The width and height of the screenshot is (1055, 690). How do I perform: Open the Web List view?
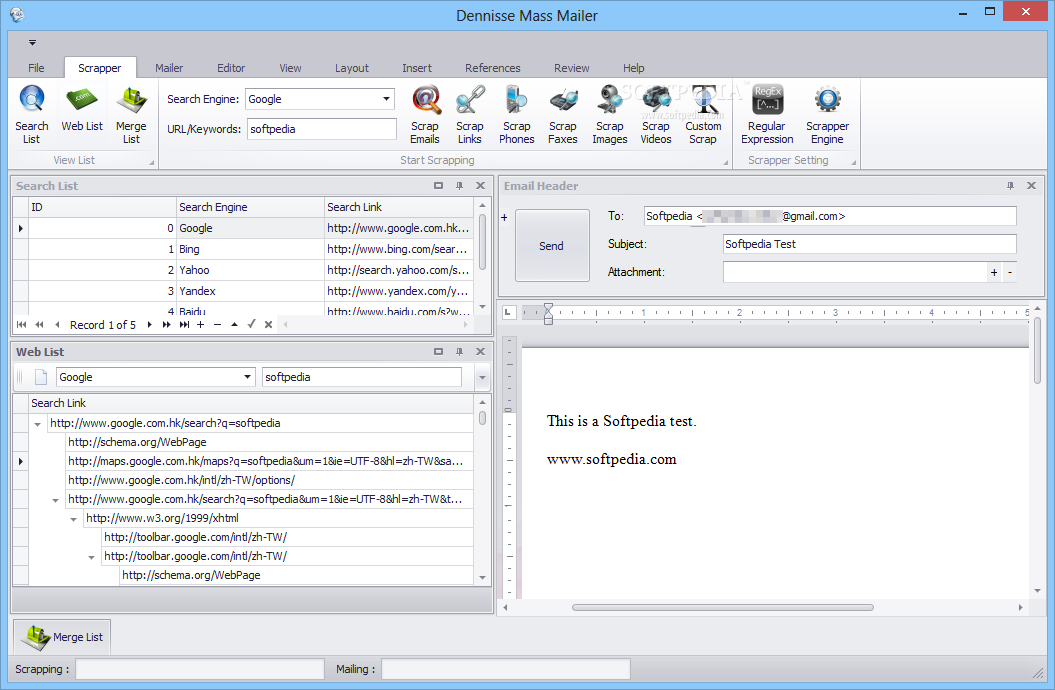coord(82,109)
